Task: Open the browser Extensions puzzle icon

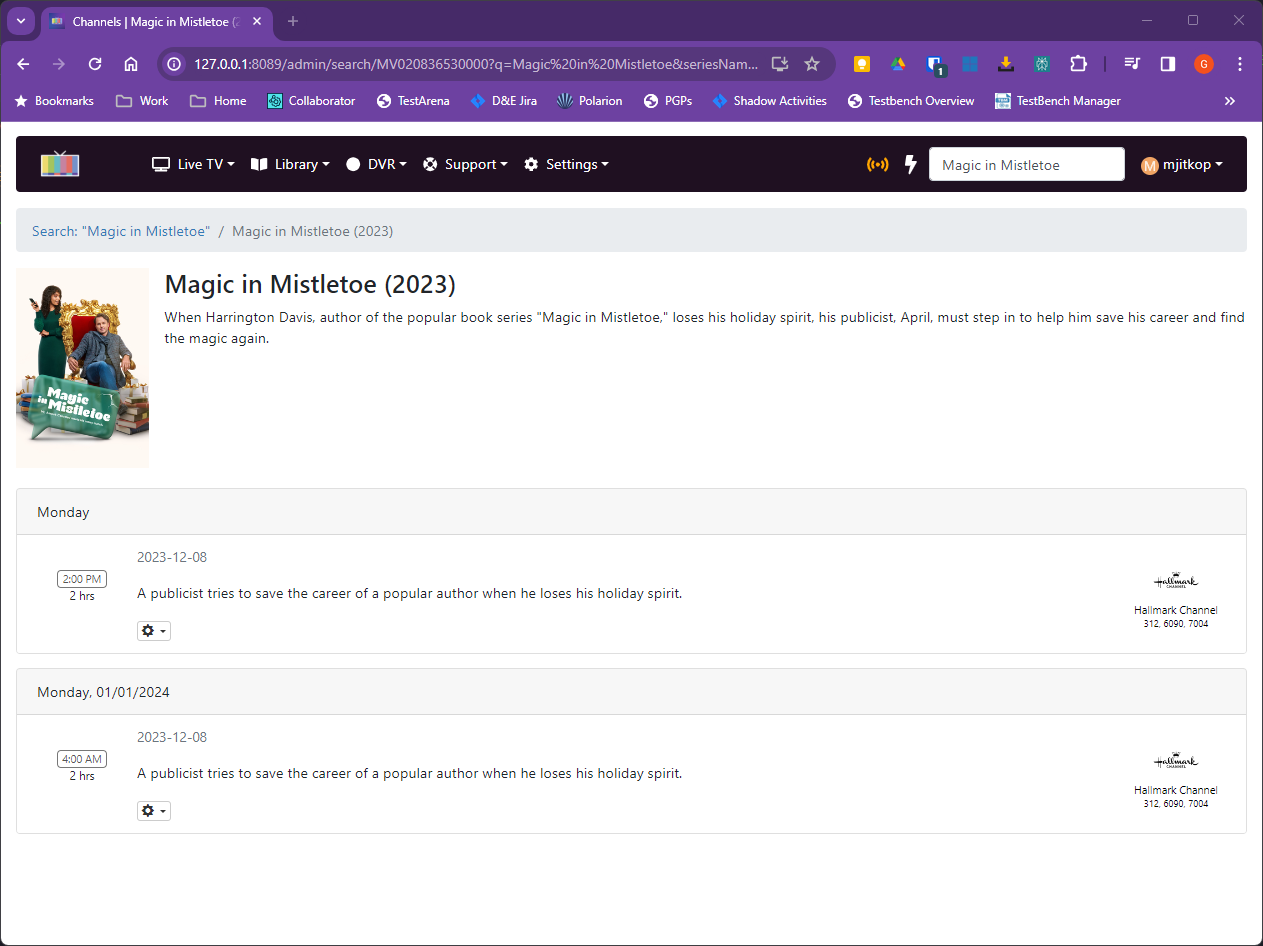Action: coord(1078,64)
